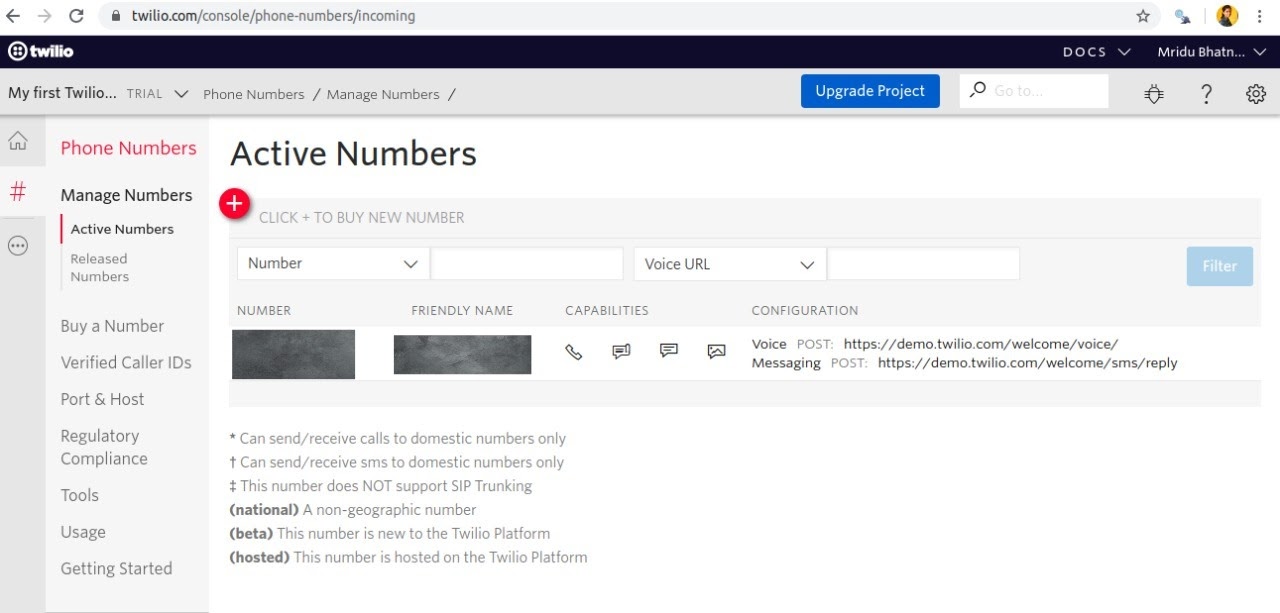Click Phone Numbers breadcrumb link
The height and width of the screenshot is (613, 1280).
[x=254, y=94]
